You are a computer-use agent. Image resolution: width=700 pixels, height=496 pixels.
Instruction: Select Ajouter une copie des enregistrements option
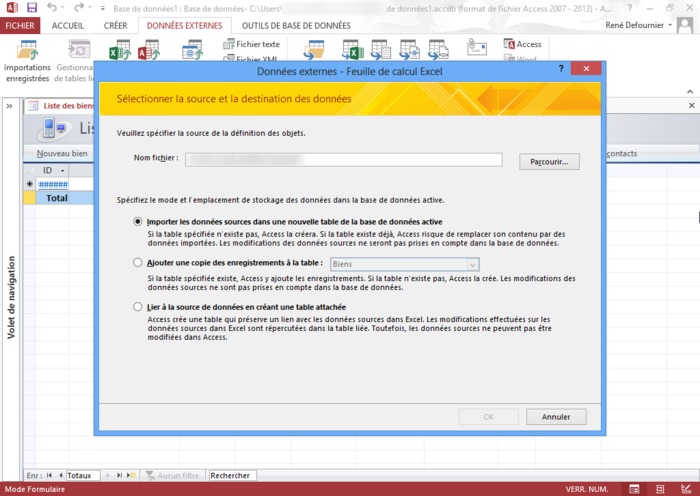pyautogui.click(x=138, y=263)
